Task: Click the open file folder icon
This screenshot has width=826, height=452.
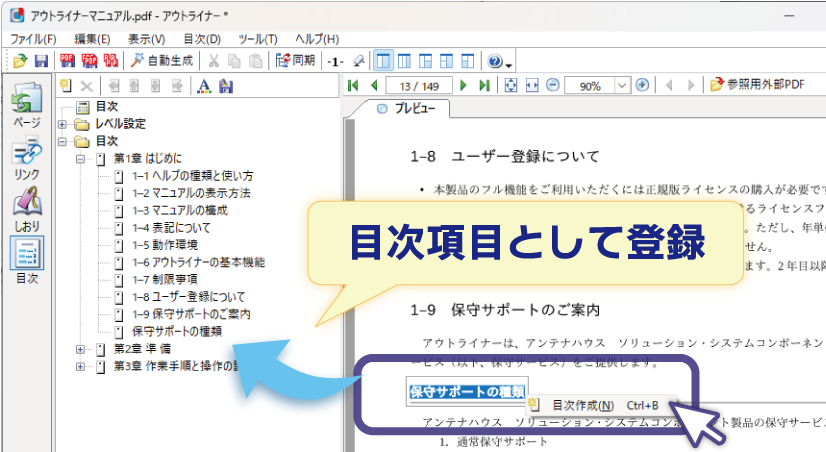Action: [20, 61]
